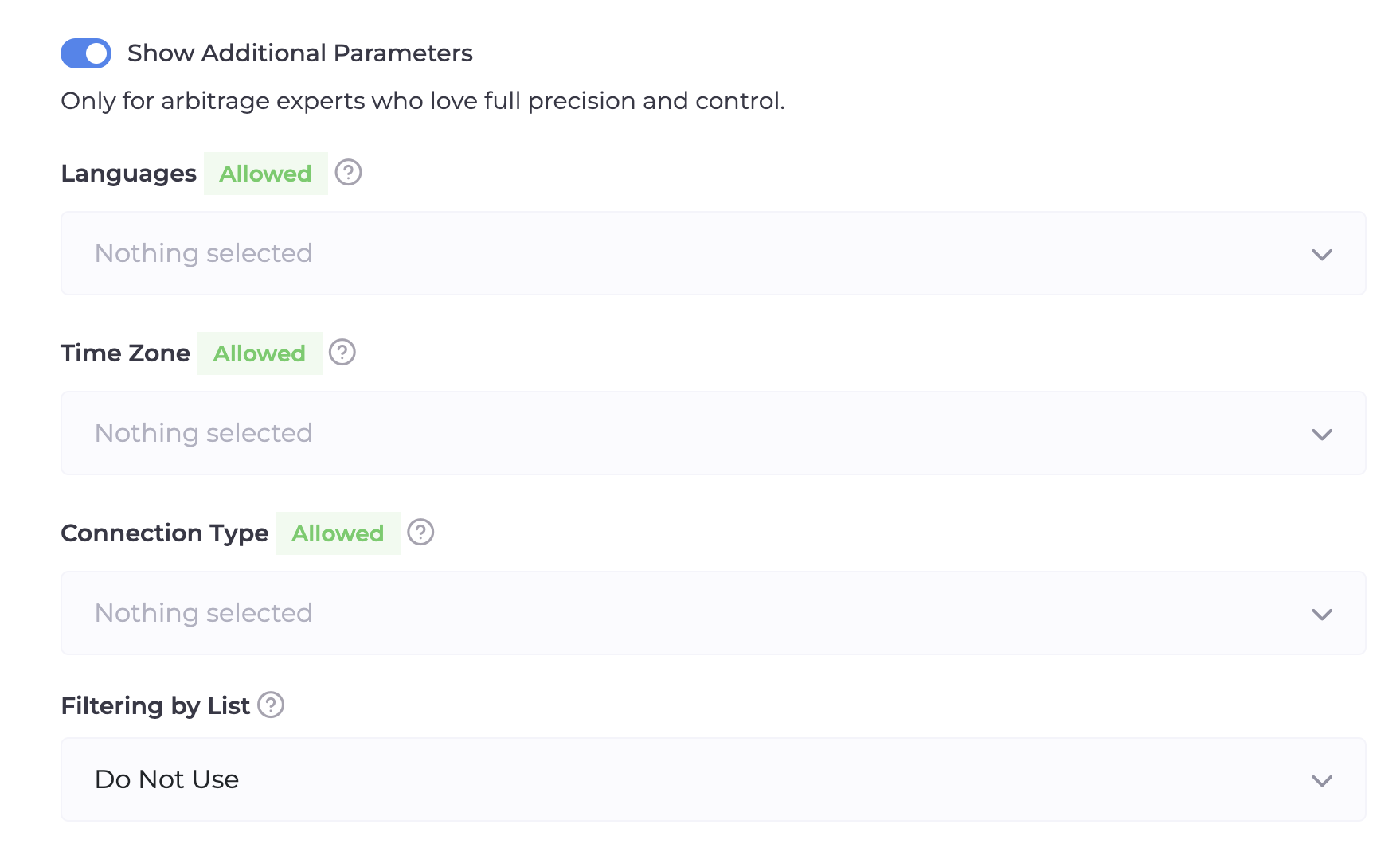The image size is (1400, 855).
Task: Expand the Connection Type dropdown chevron arrow
Action: coord(1322,615)
